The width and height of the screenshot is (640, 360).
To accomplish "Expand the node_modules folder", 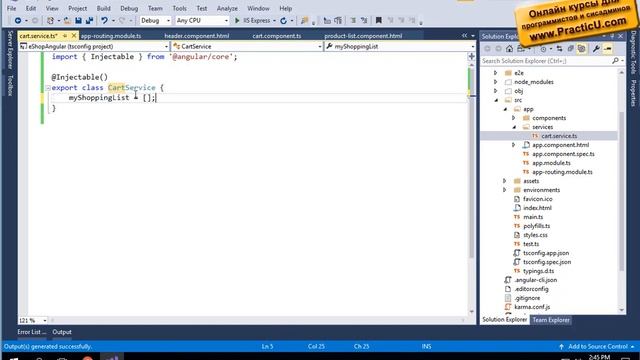I will click(496, 82).
